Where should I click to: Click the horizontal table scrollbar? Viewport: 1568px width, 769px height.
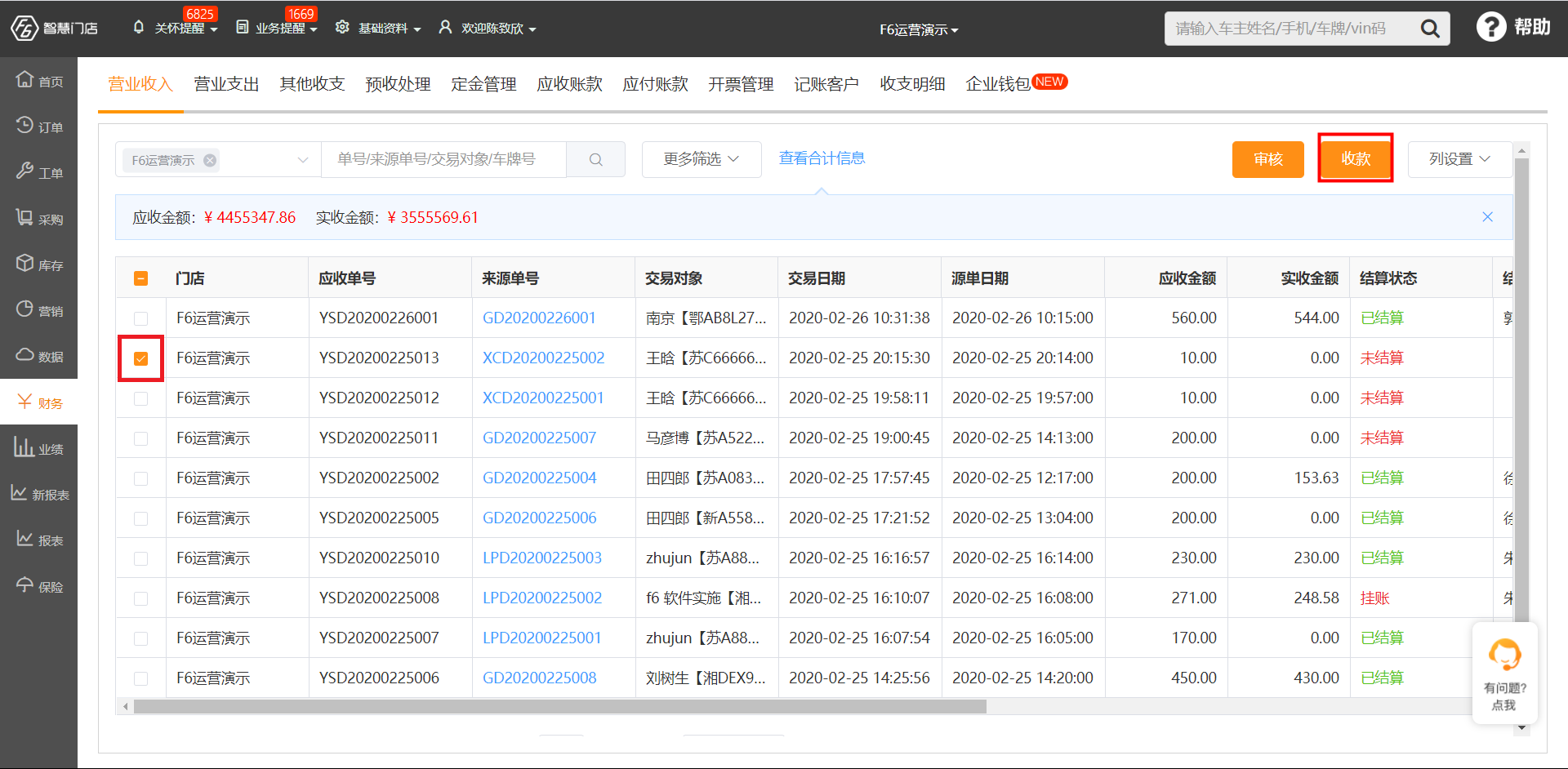pos(559,706)
